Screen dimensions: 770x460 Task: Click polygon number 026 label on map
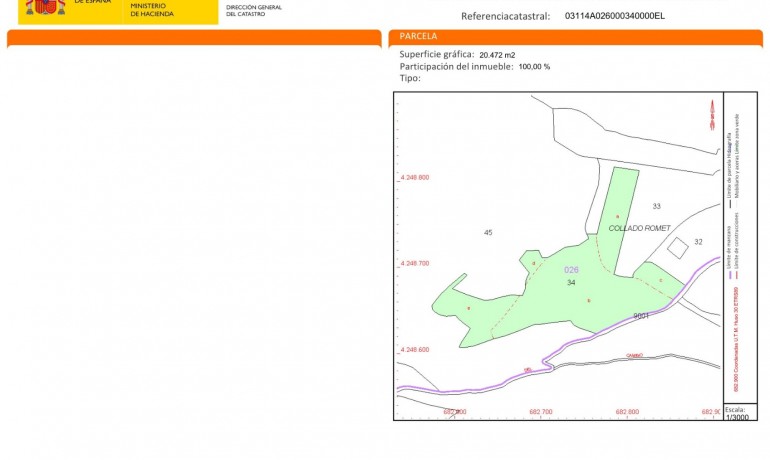click(571, 270)
